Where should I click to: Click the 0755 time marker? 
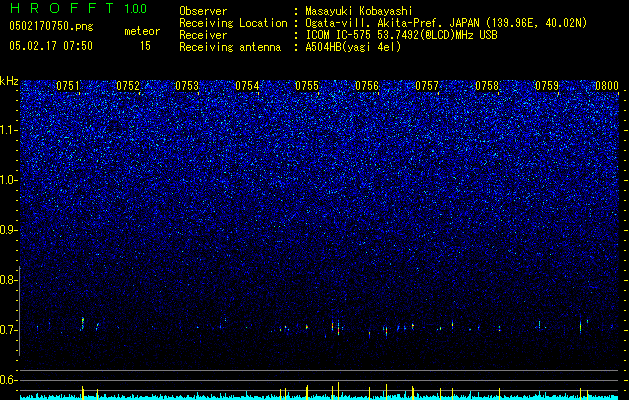[307, 86]
